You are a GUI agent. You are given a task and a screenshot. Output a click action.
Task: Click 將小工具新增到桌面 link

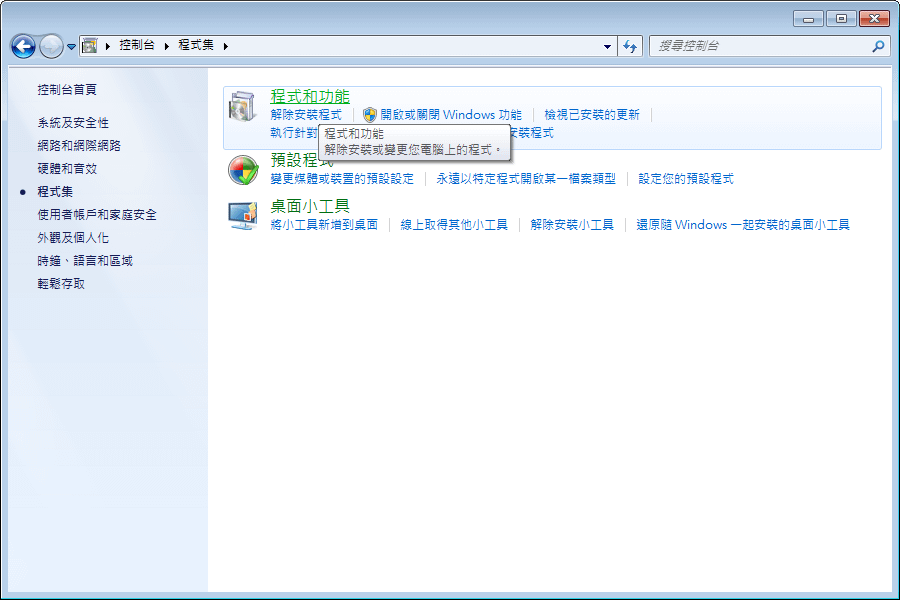pos(324,224)
